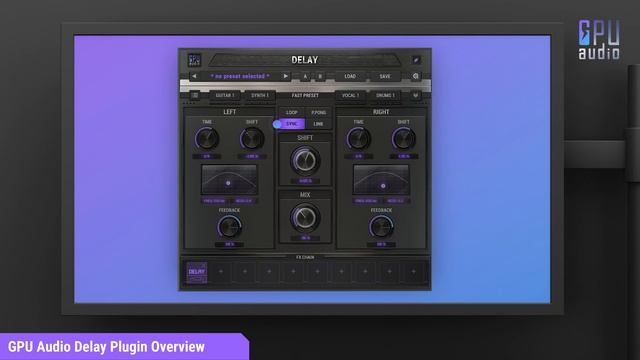This screenshot has height=360, width=640.
Task: Click the GPU Audio logo in plugin header
Action: tap(194, 60)
